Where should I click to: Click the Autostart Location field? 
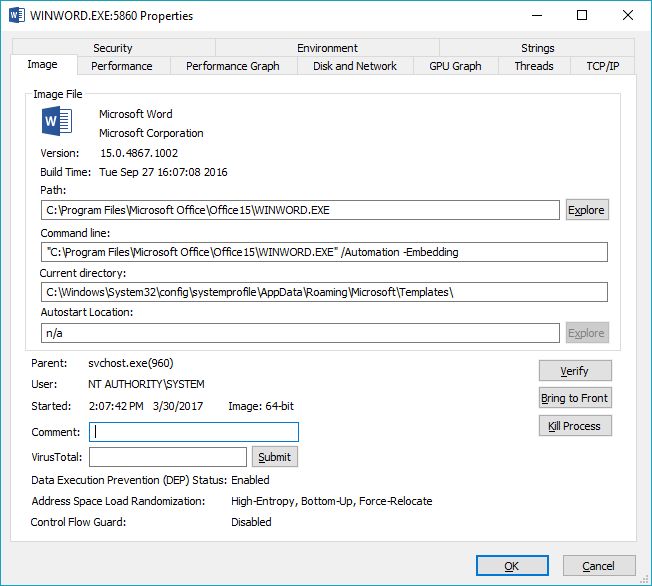coord(300,333)
